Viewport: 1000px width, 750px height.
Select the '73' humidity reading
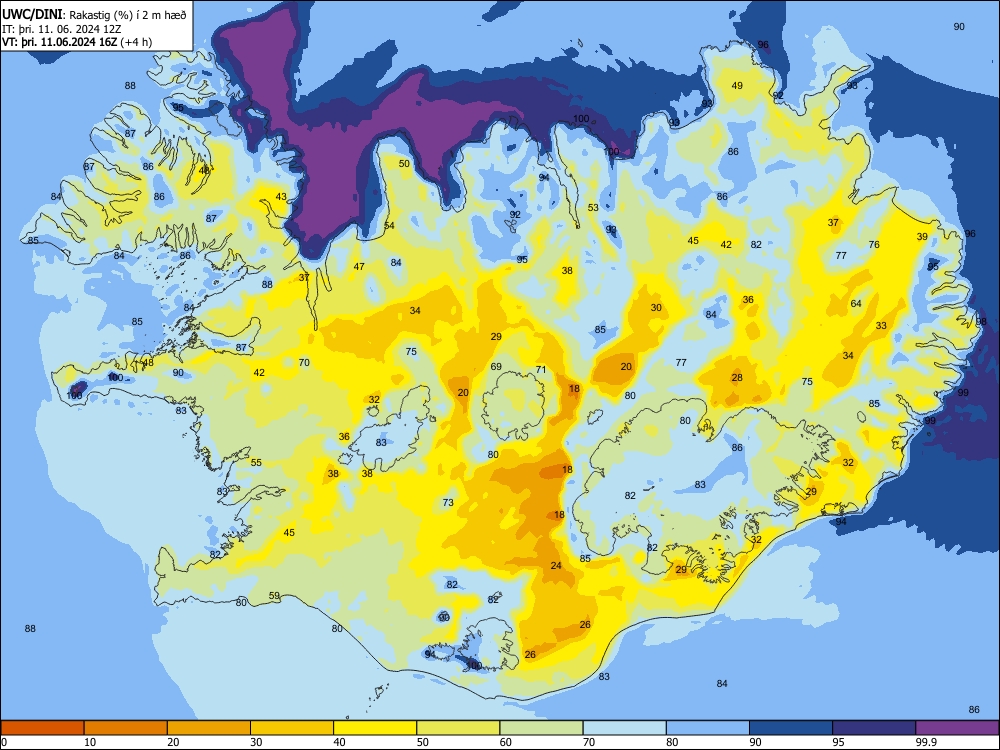[448, 503]
